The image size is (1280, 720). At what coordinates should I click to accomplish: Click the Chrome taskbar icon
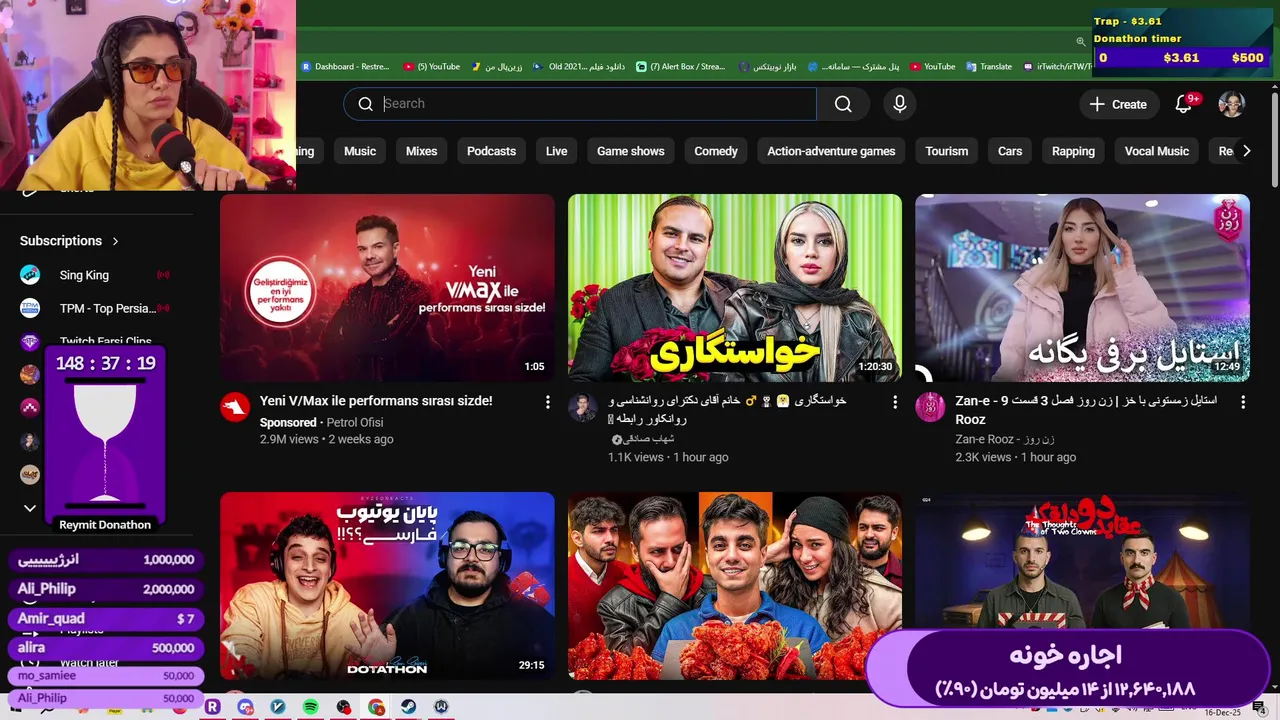tap(375, 707)
